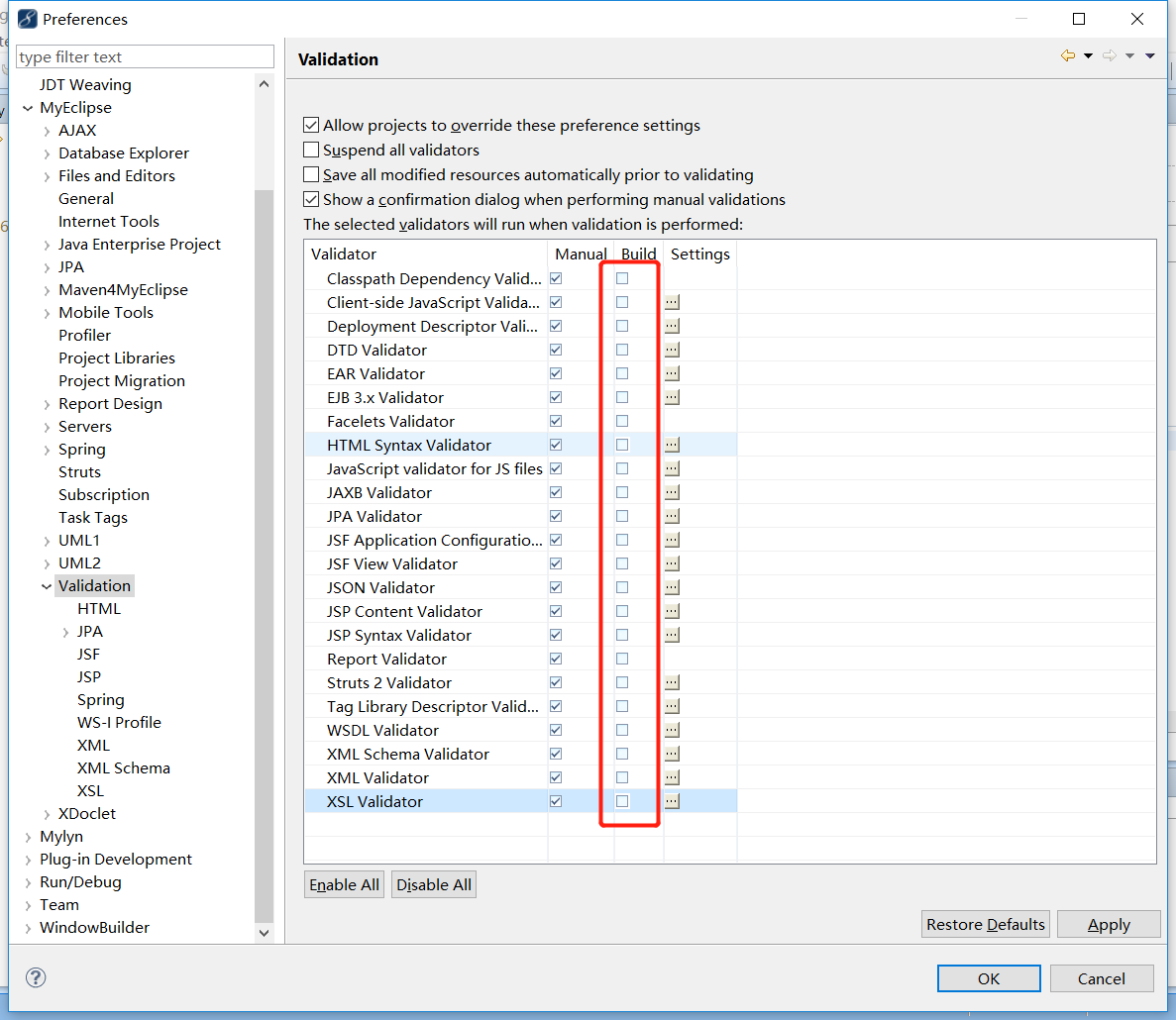Click Restore Defaults button
This screenshot has height=1020, width=1176.
coord(986,924)
